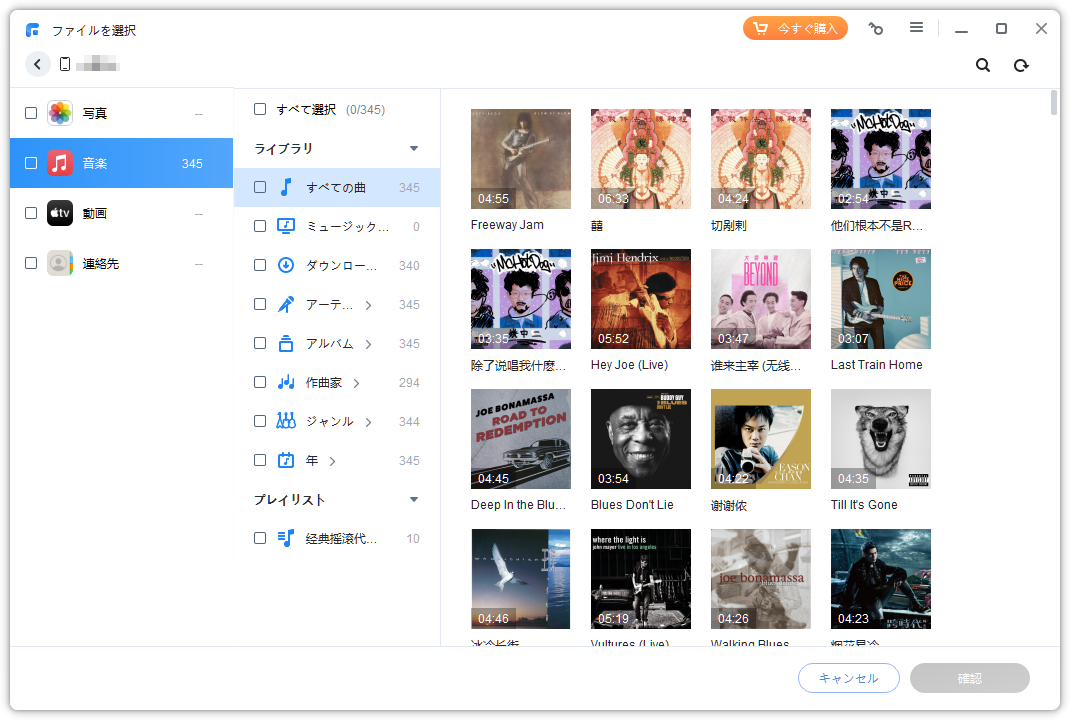This screenshot has width=1070, height=720.
Task: Open the ダウンロー... library item
Action: click(337, 265)
